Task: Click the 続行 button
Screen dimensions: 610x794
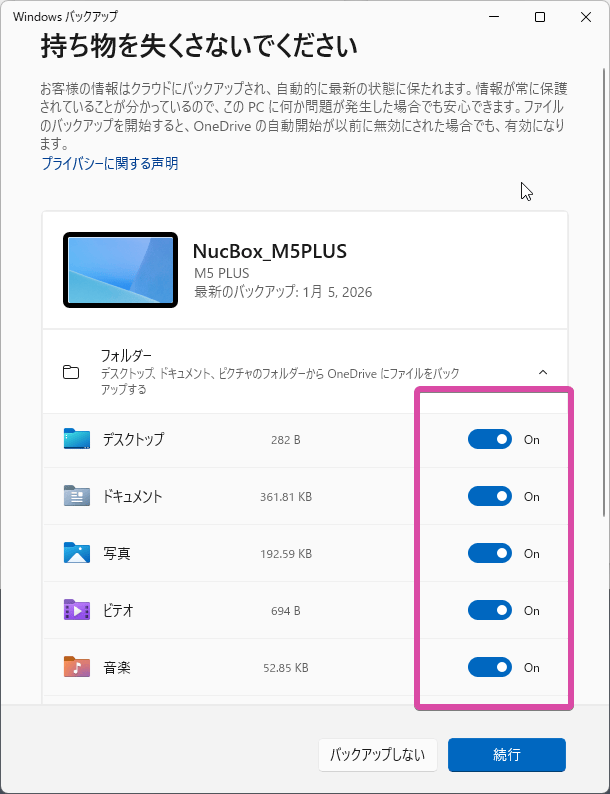Action: (x=506, y=755)
